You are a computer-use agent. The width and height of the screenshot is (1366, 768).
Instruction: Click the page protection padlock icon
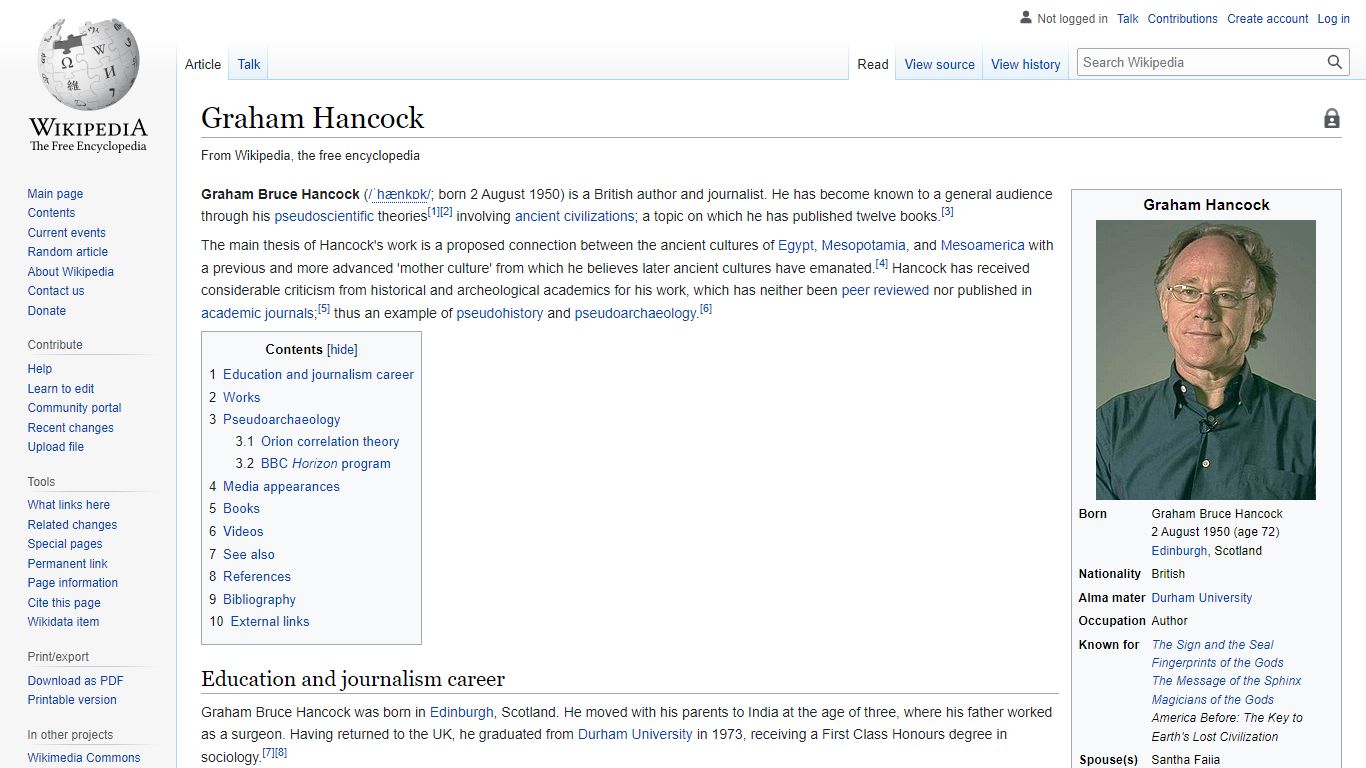[x=1332, y=119]
